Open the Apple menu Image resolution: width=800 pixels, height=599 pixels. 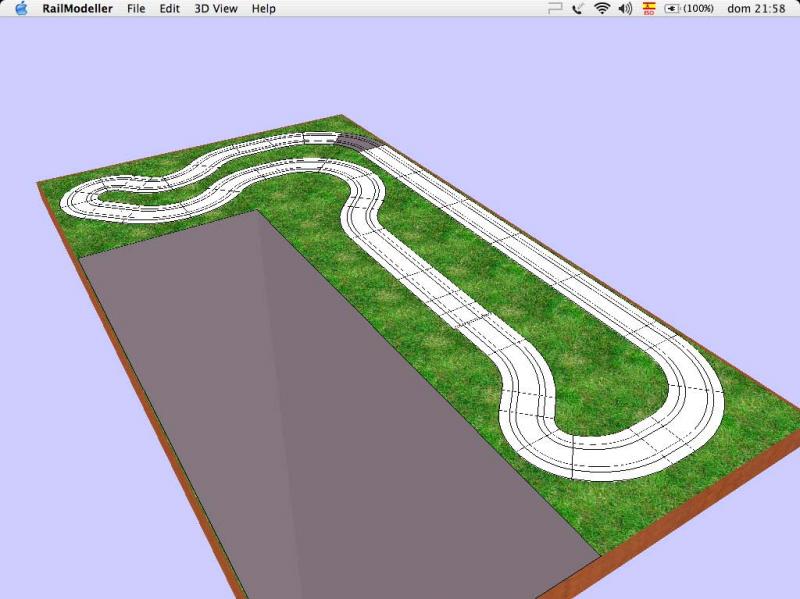tap(21, 8)
